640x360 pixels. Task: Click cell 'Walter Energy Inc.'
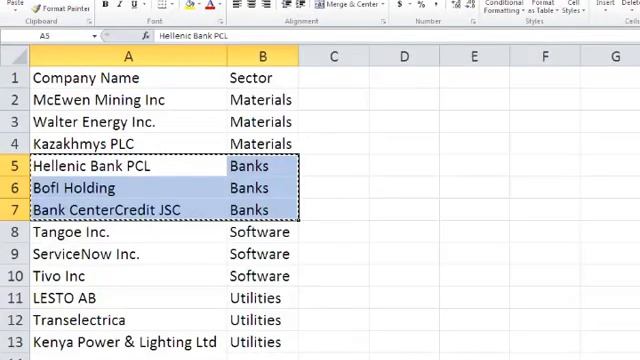pyautogui.click(x=128, y=122)
